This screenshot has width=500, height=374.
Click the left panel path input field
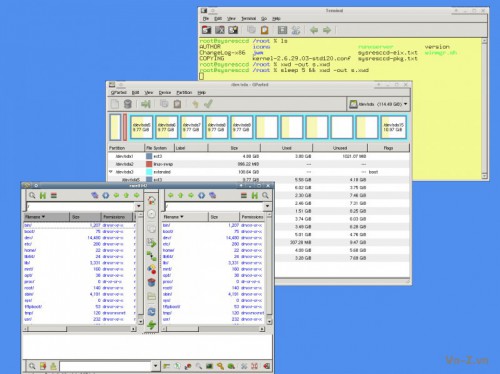81,206
